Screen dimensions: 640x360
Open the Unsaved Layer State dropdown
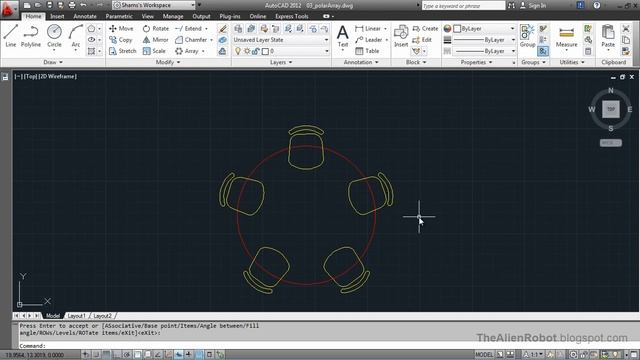pyautogui.click(x=281, y=40)
